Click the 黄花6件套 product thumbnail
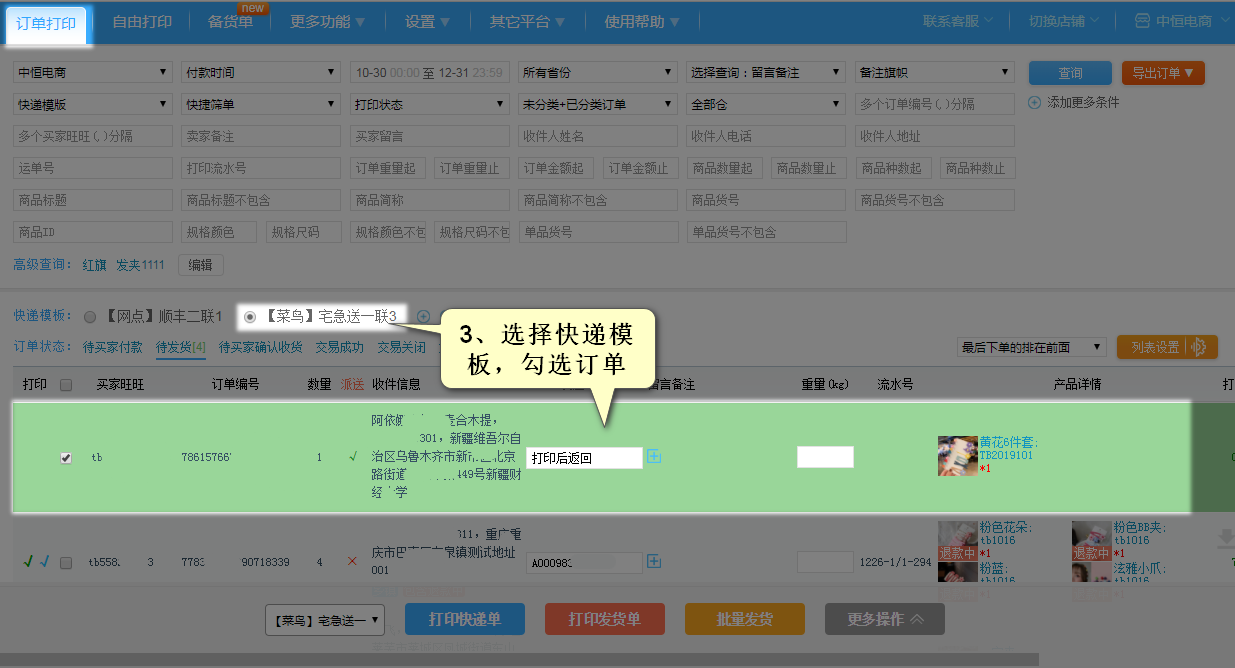 click(x=957, y=455)
